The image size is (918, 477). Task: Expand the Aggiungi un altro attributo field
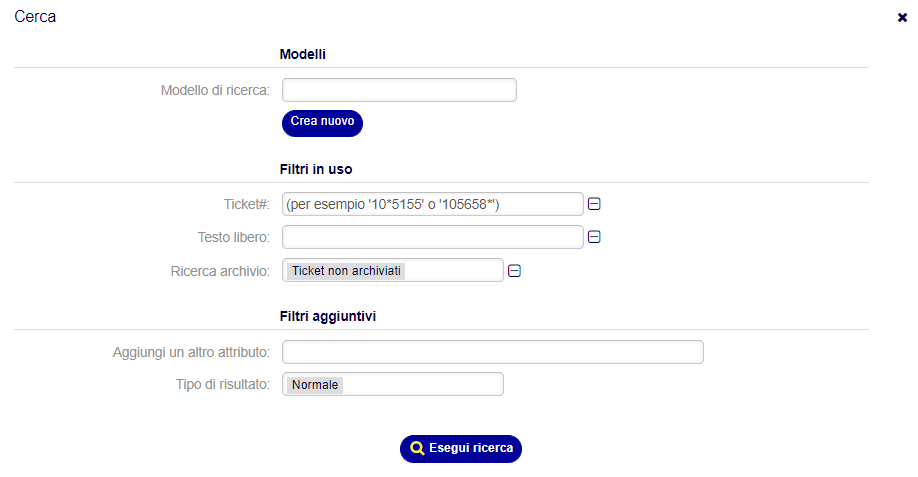[x=492, y=352]
